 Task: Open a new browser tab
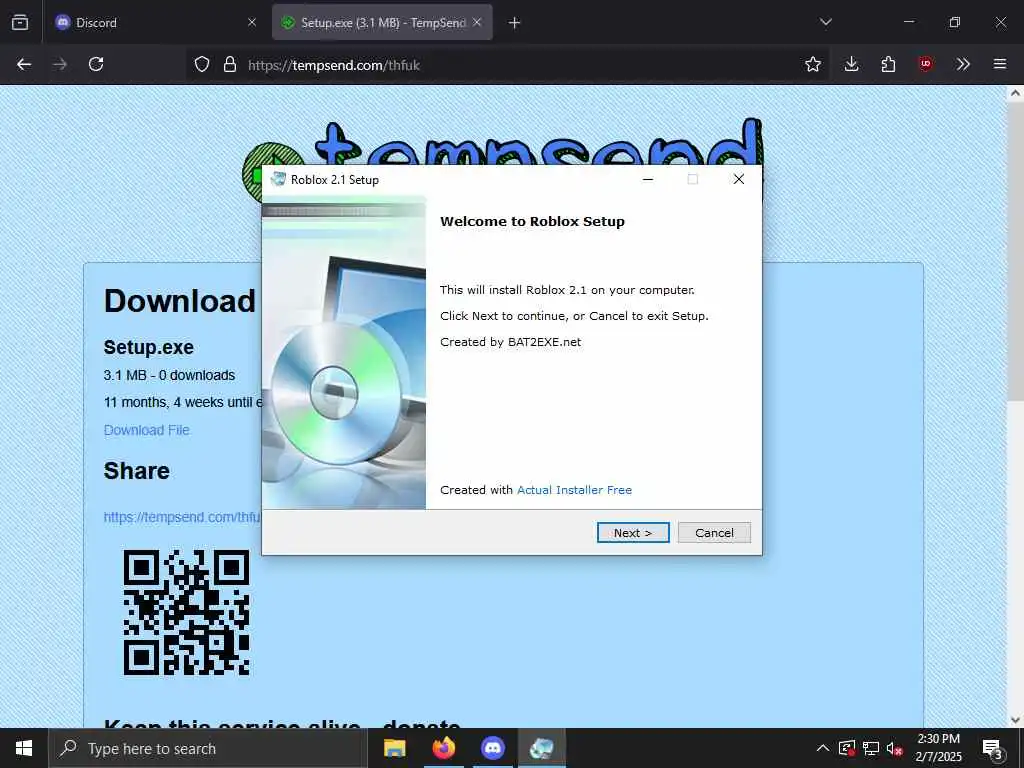pos(514,23)
